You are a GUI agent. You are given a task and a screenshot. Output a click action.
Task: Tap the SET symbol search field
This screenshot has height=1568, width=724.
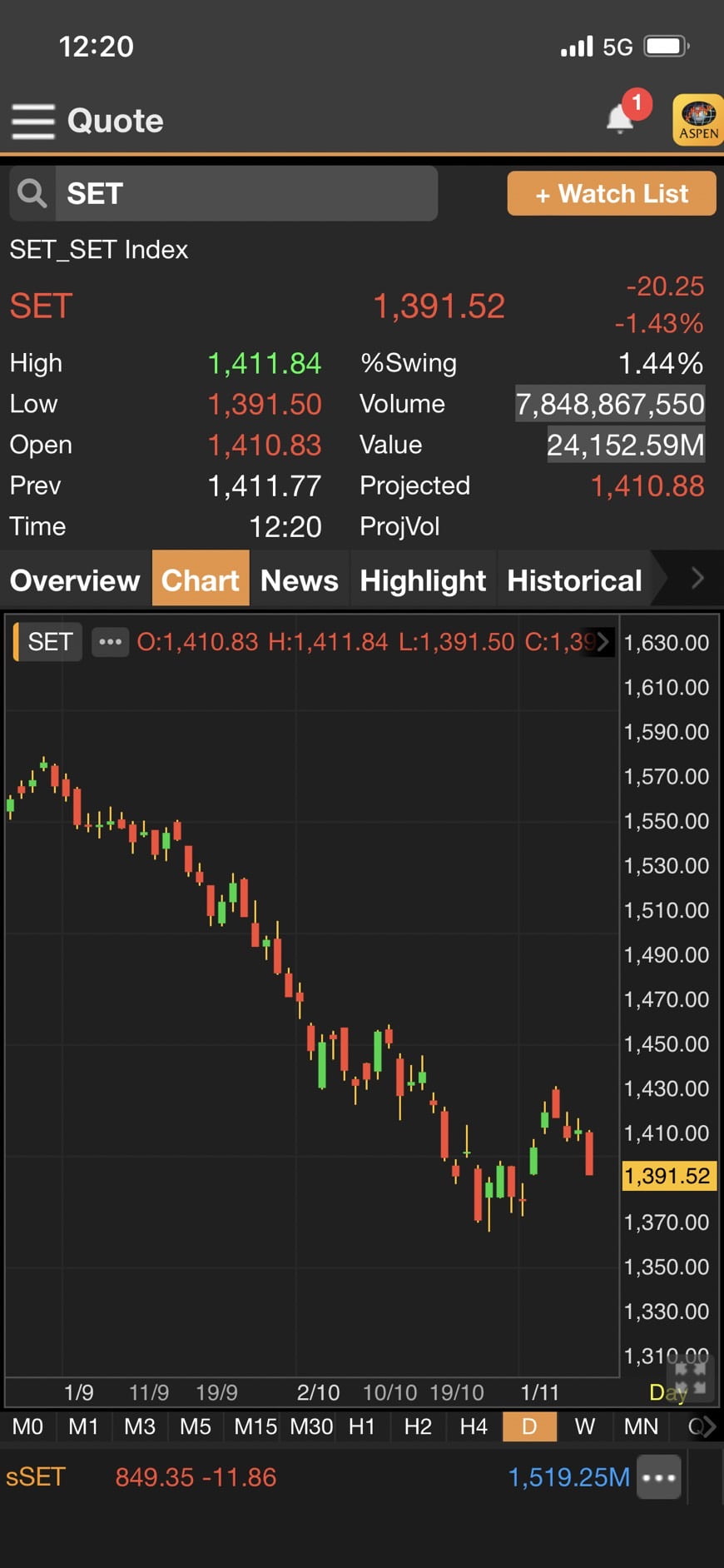point(245,193)
